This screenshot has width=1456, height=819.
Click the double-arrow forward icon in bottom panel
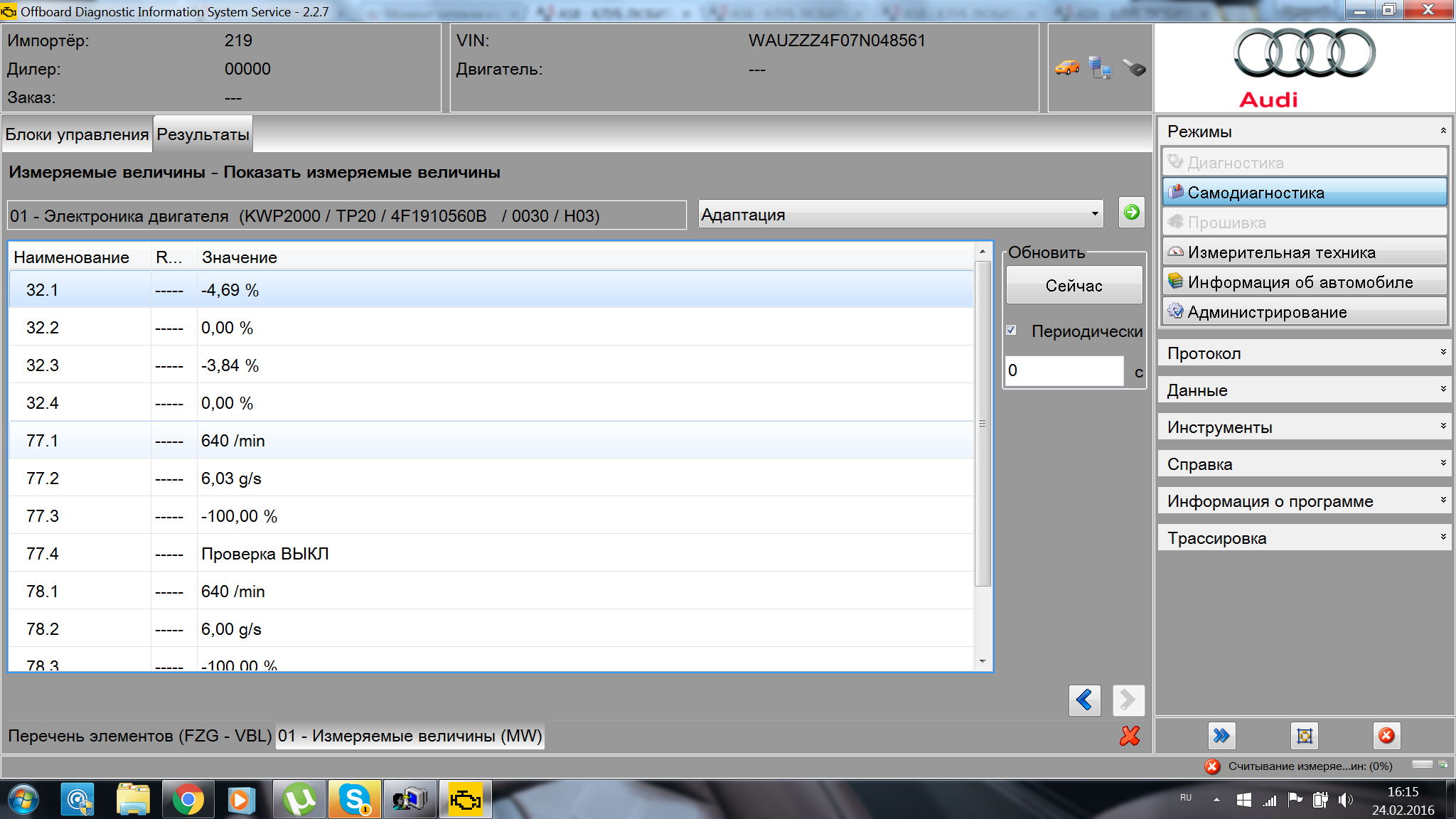click(1221, 736)
